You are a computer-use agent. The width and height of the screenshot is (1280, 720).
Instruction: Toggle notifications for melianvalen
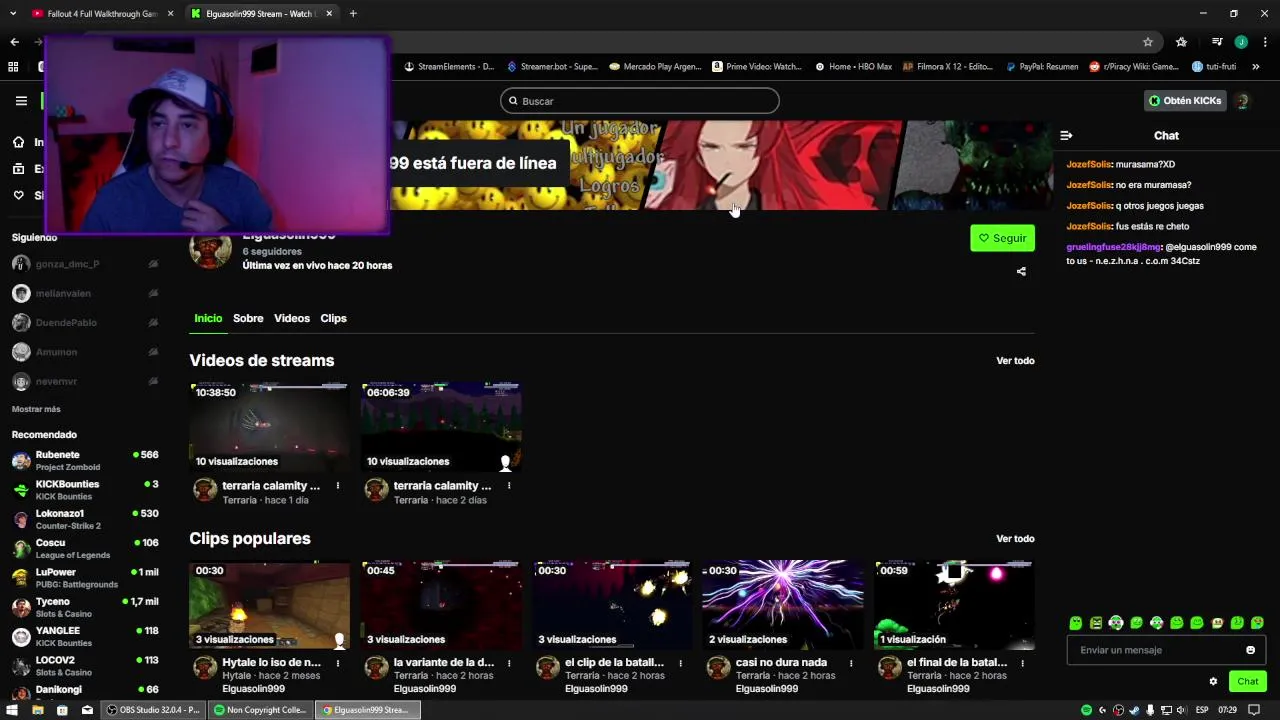153,293
